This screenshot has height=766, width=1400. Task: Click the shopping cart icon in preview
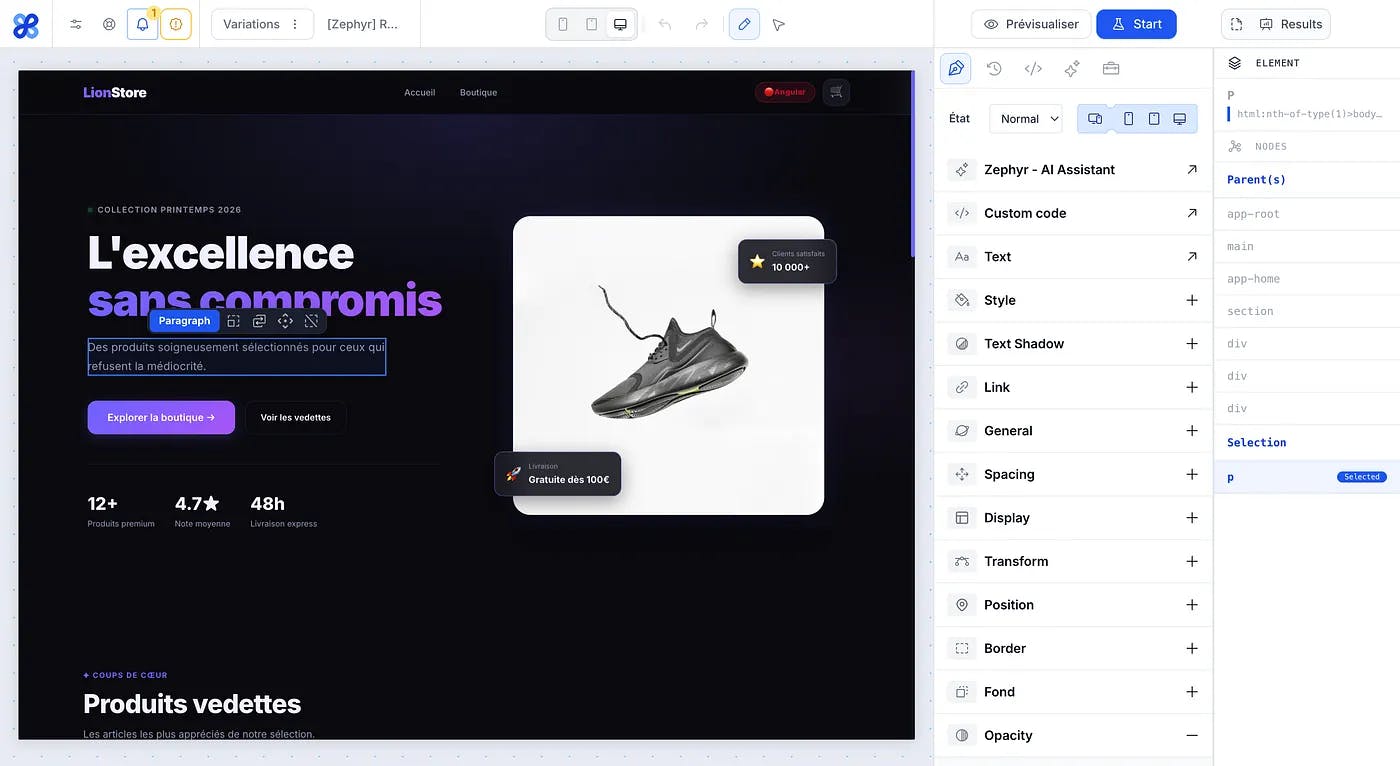tap(836, 92)
